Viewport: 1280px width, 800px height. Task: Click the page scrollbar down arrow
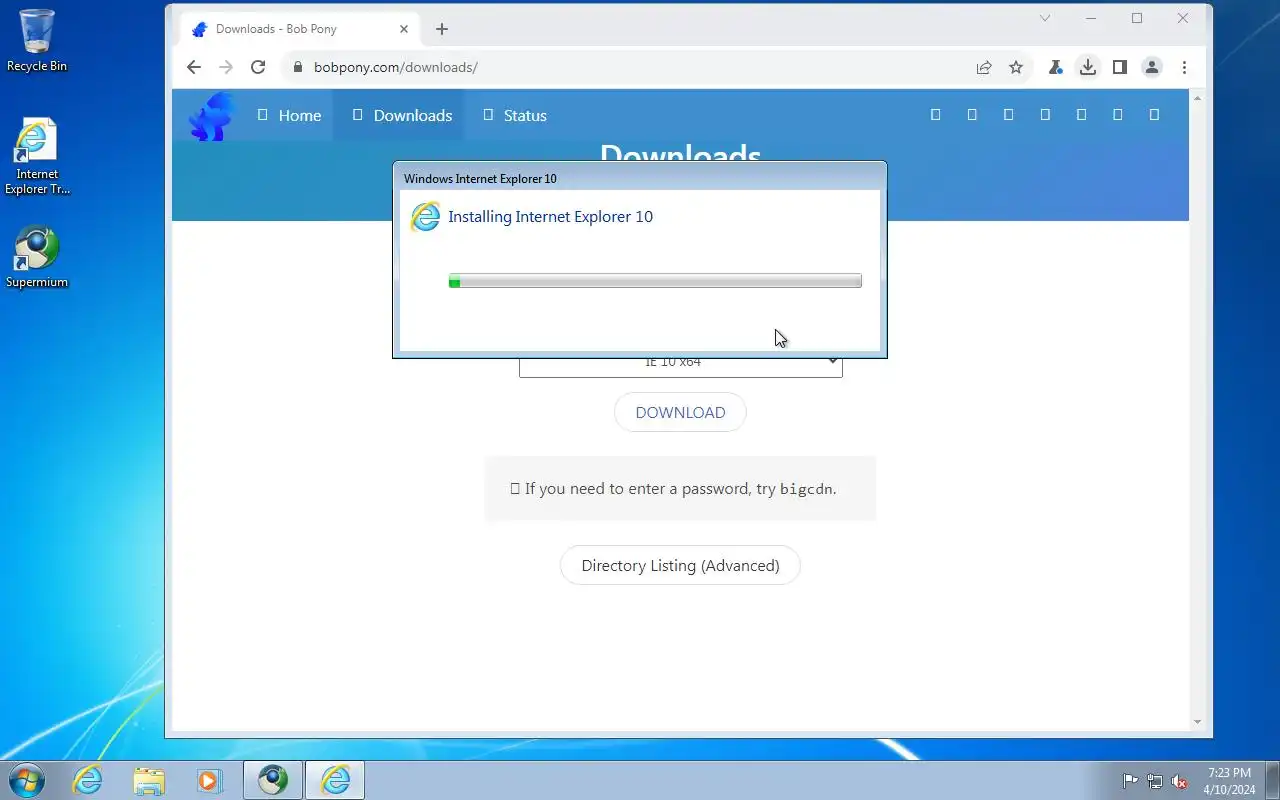(x=1197, y=722)
